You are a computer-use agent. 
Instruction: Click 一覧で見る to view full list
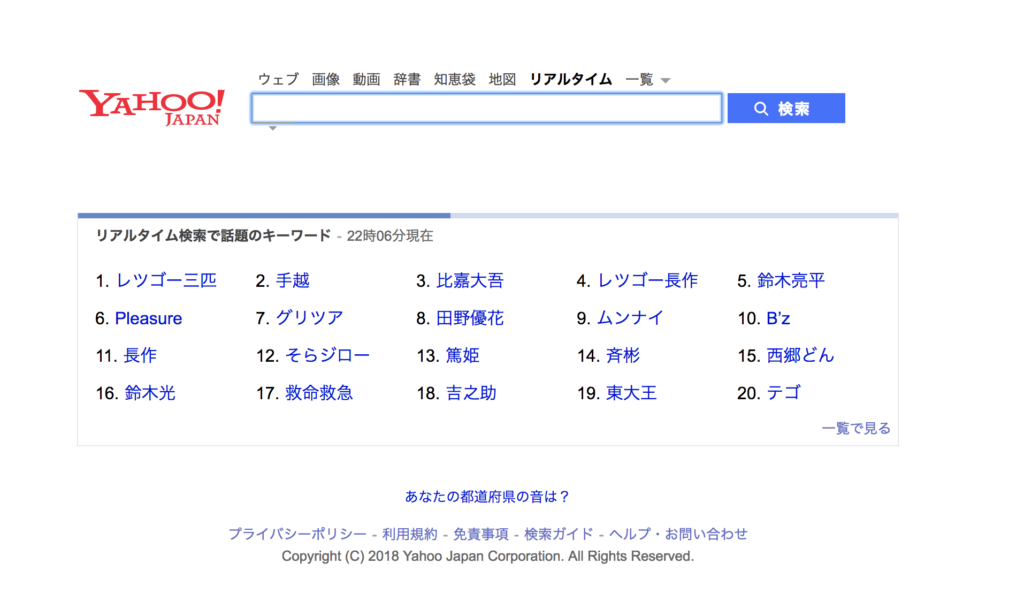(x=856, y=429)
